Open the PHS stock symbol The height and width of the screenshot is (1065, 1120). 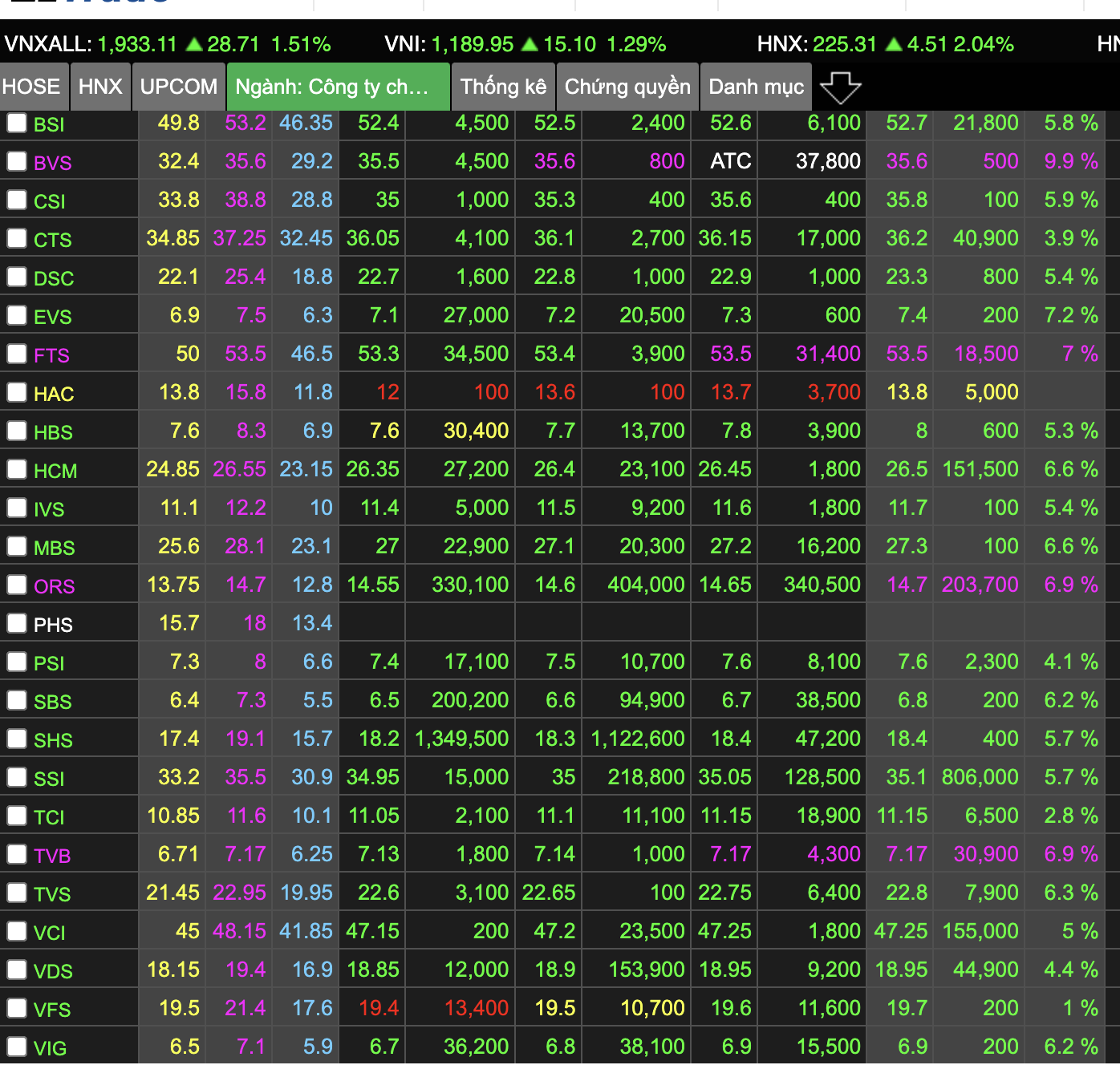coord(53,625)
